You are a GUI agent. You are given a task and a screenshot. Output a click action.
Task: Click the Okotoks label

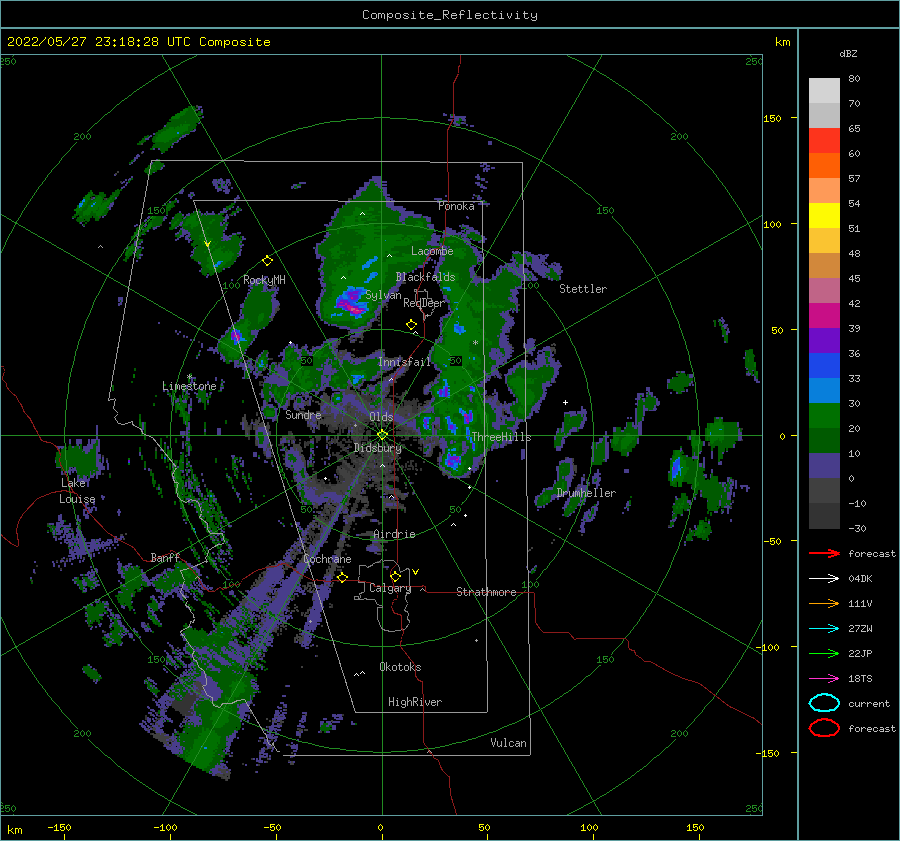coord(400,667)
